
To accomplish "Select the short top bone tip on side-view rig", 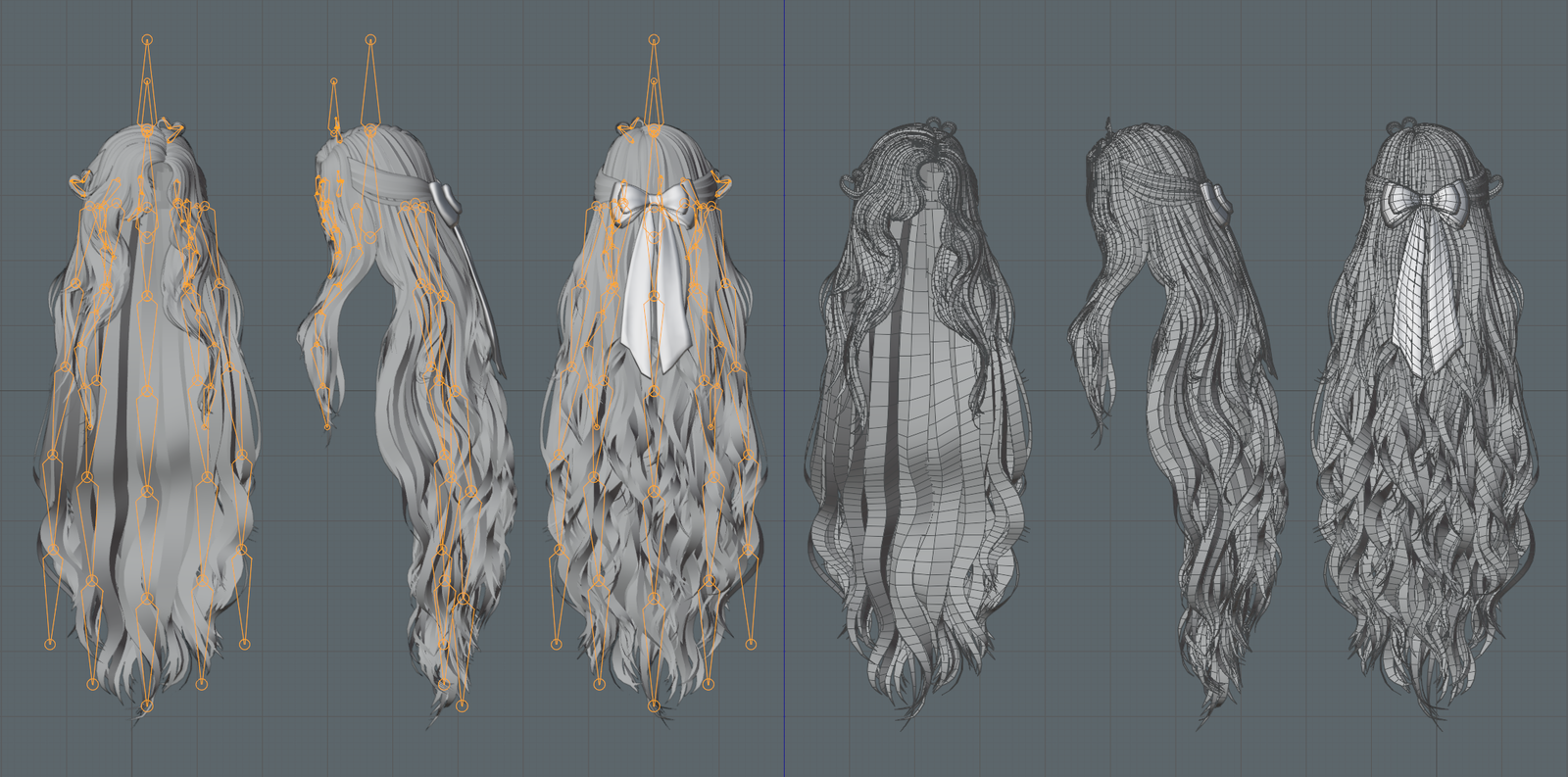I will click(x=334, y=81).
